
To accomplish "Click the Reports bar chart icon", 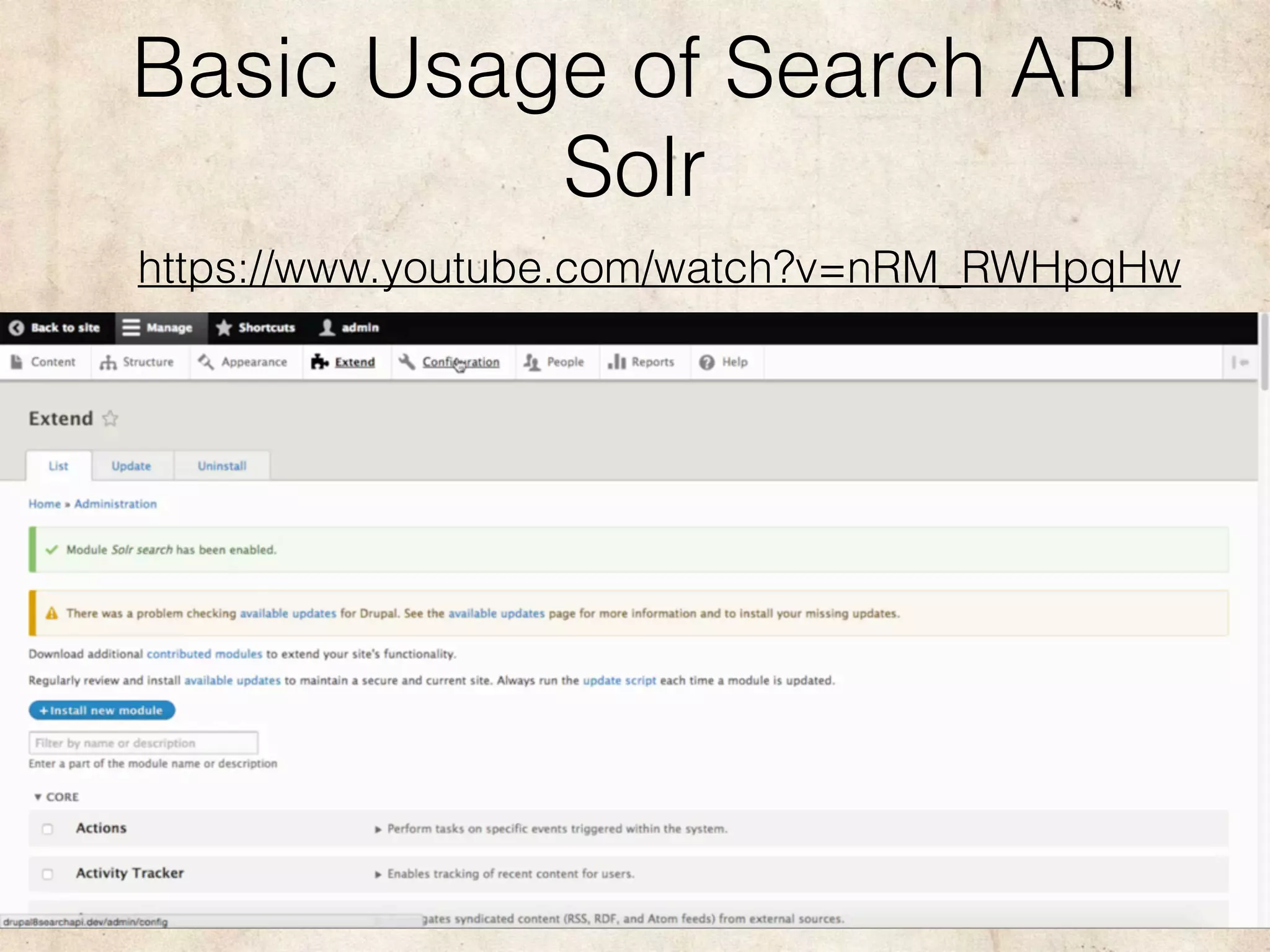I will (617, 362).
